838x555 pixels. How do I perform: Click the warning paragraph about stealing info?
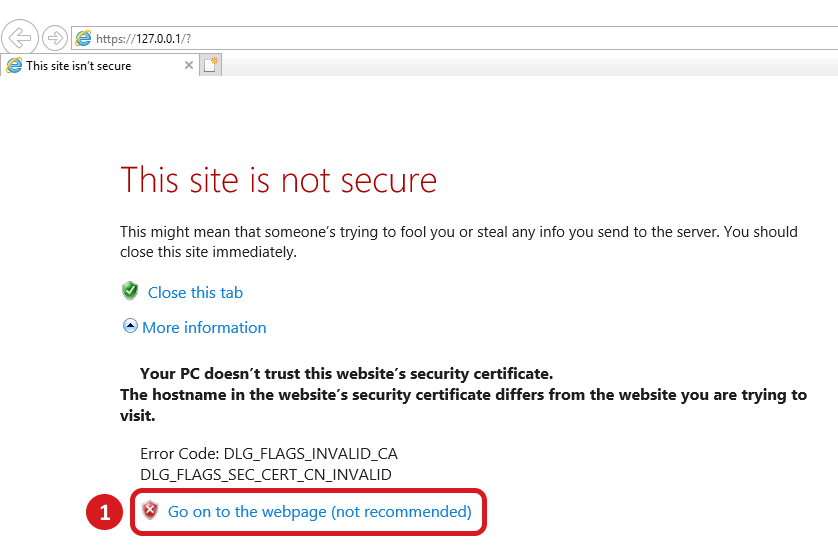(x=459, y=242)
